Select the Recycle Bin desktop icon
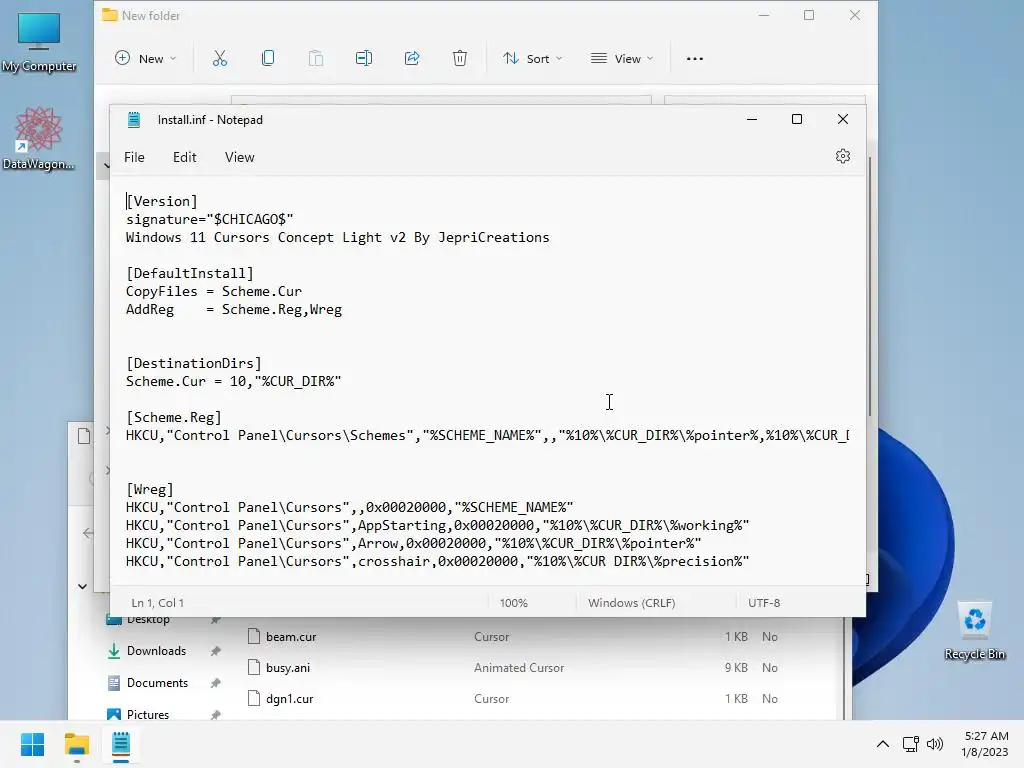1024x768 pixels. [974, 631]
